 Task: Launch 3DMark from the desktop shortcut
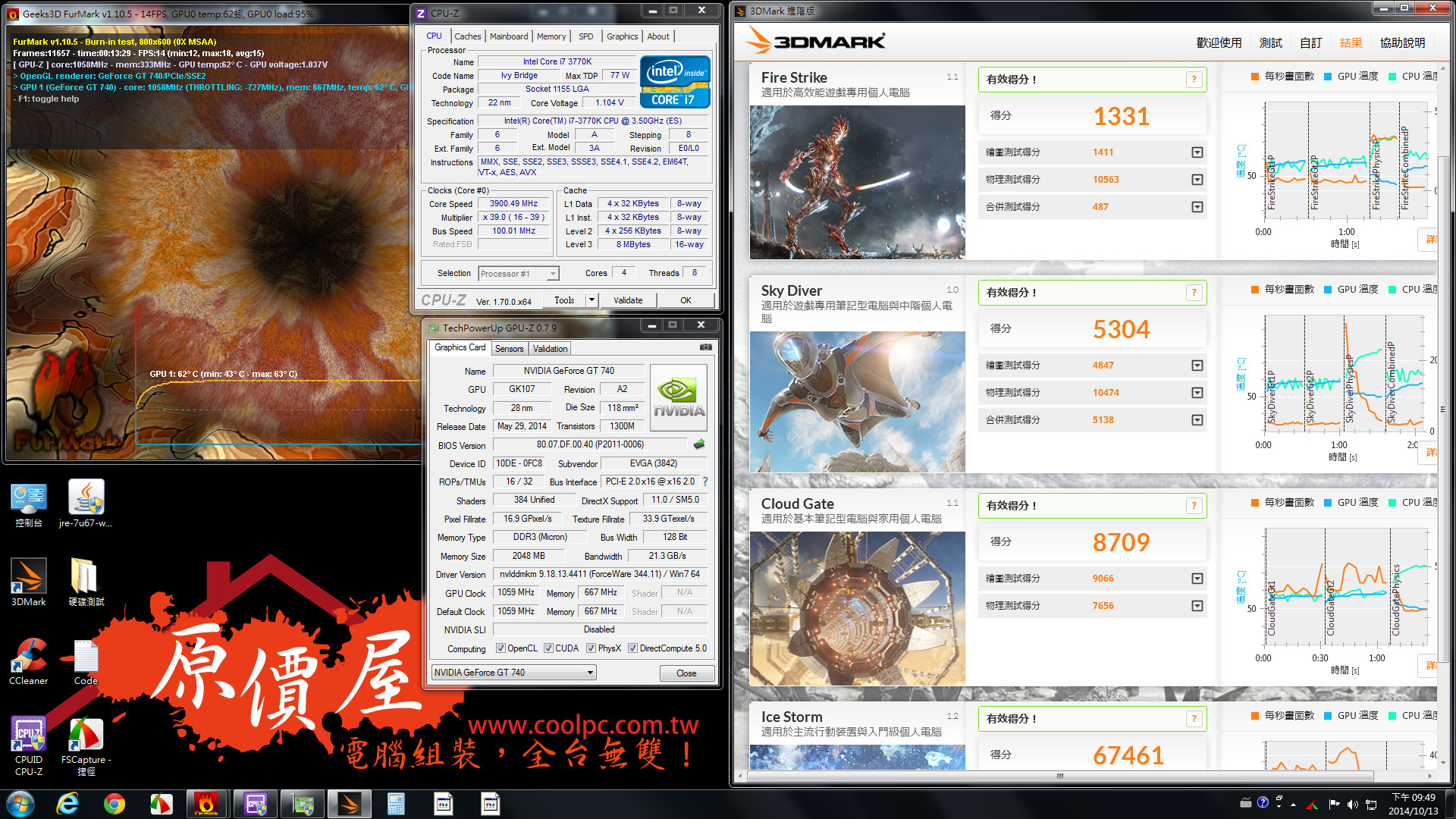coord(29,582)
